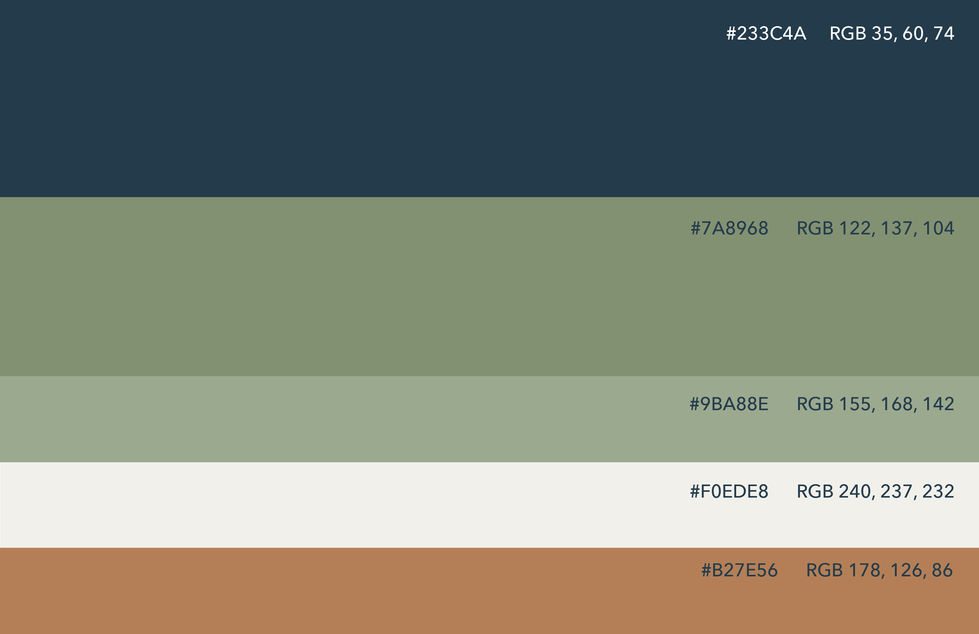Click the RGB 155, 168, 142 label
The width and height of the screenshot is (979, 634).
click(x=875, y=404)
